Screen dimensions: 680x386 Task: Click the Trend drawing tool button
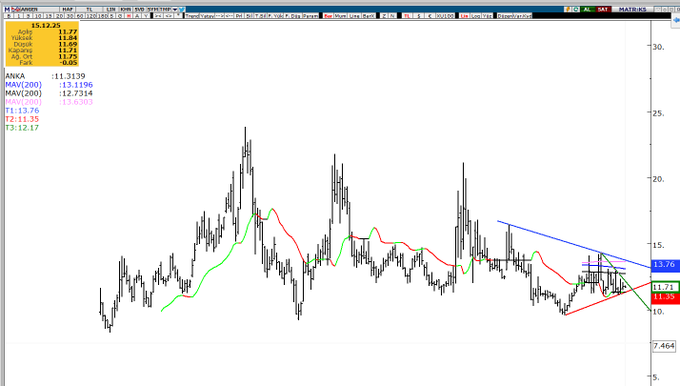(x=193, y=16)
